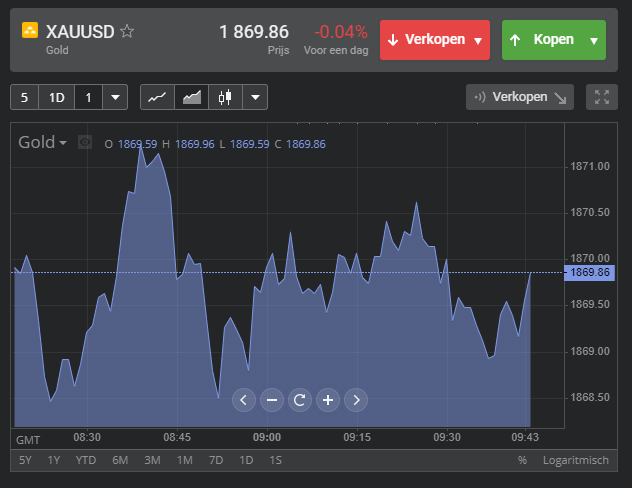Viewport: 632px width, 488px height.
Task: Open the green Kopen dropdown arrow
Action: [594, 40]
